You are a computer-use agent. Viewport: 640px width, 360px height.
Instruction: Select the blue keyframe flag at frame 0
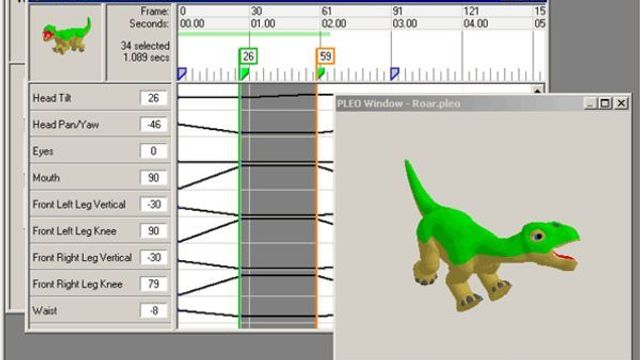point(182,74)
